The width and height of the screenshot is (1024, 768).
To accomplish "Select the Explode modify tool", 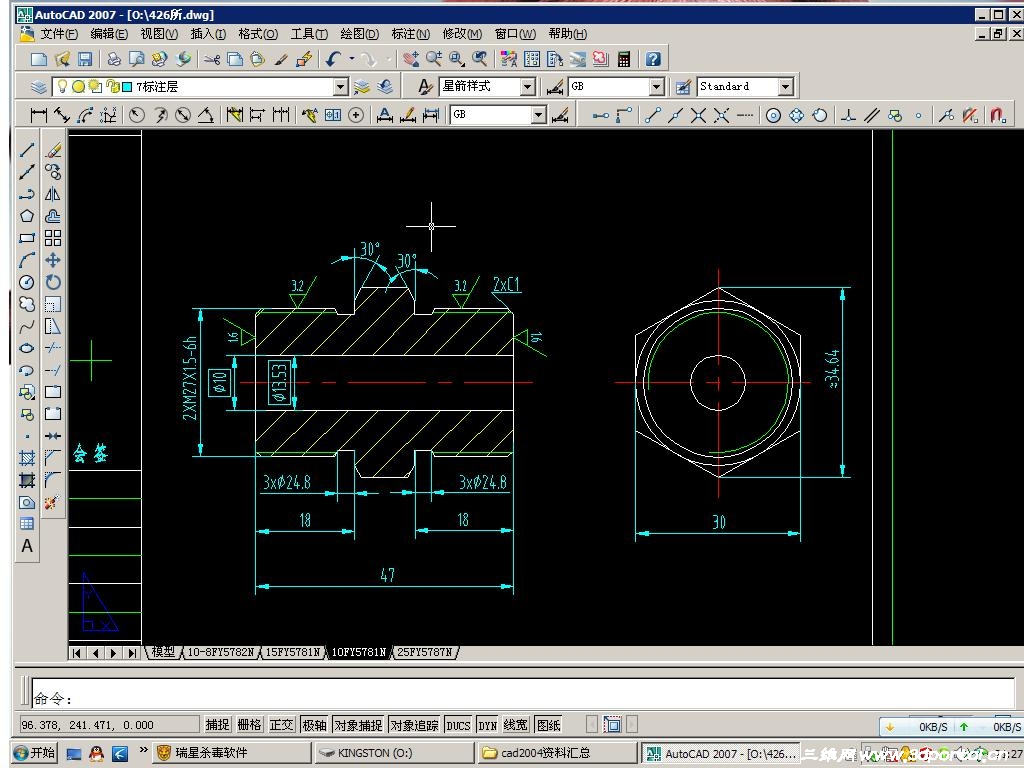I will 53,502.
